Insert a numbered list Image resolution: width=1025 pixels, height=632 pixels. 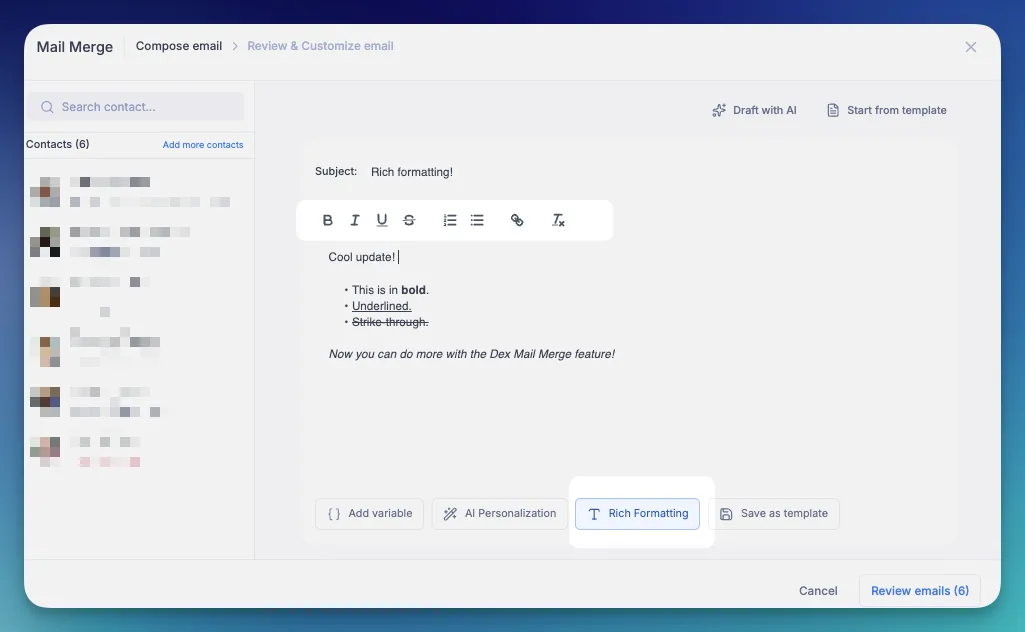pyautogui.click(x=450, y=220)
